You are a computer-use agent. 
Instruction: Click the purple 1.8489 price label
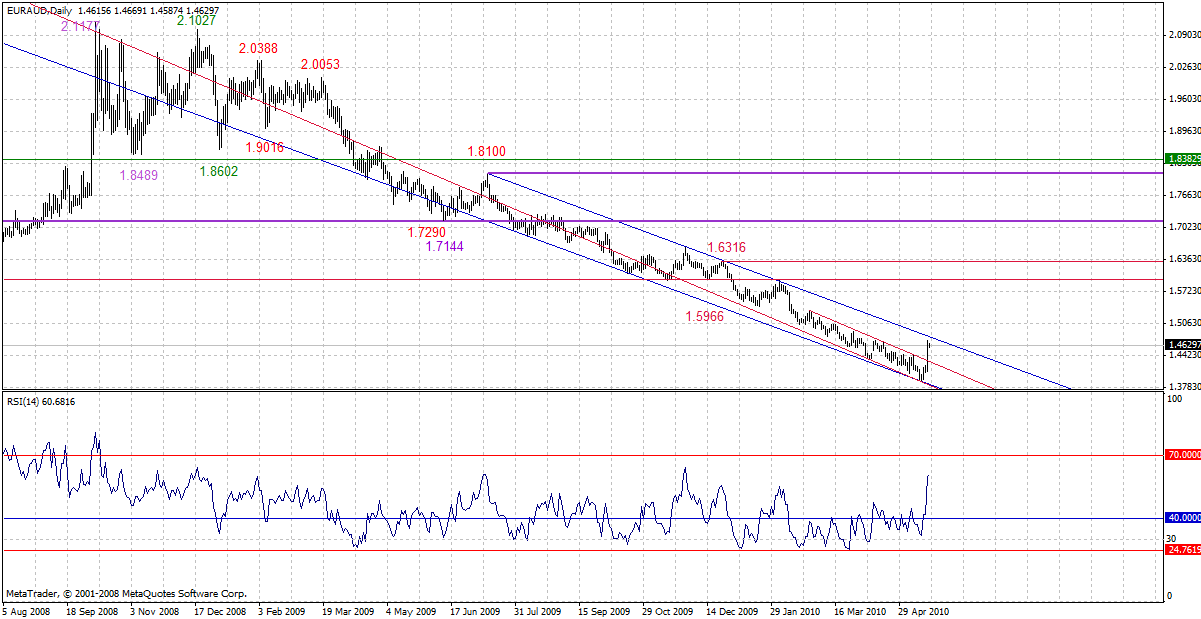(x=138, y=175)
